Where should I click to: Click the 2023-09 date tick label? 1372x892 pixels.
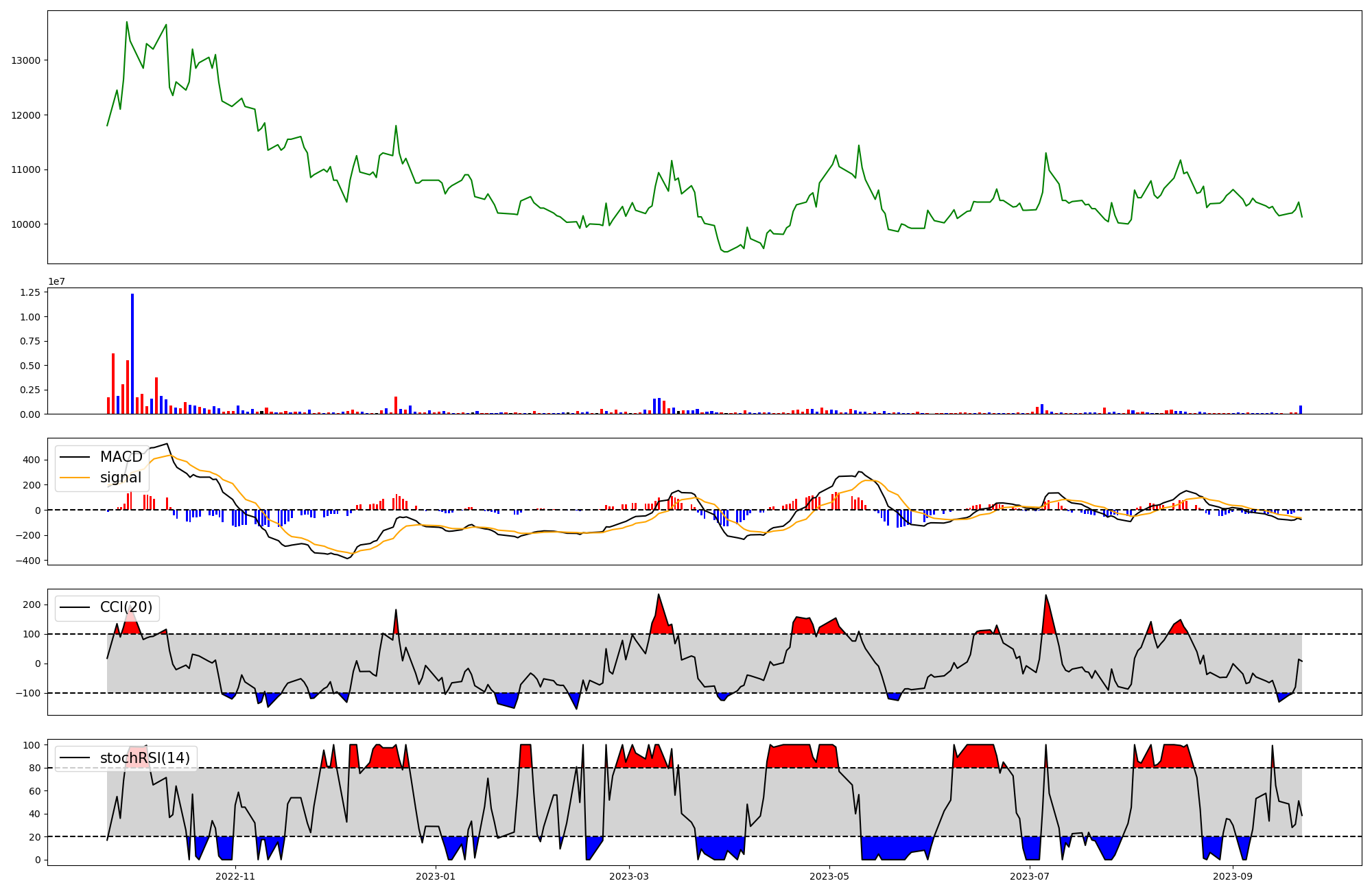[1233, 876]
